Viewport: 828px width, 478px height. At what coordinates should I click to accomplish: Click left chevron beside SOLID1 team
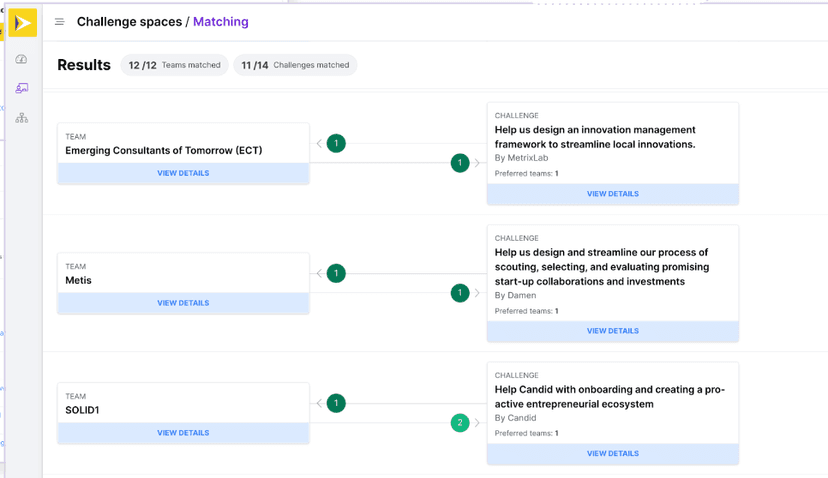pos(319,403)
